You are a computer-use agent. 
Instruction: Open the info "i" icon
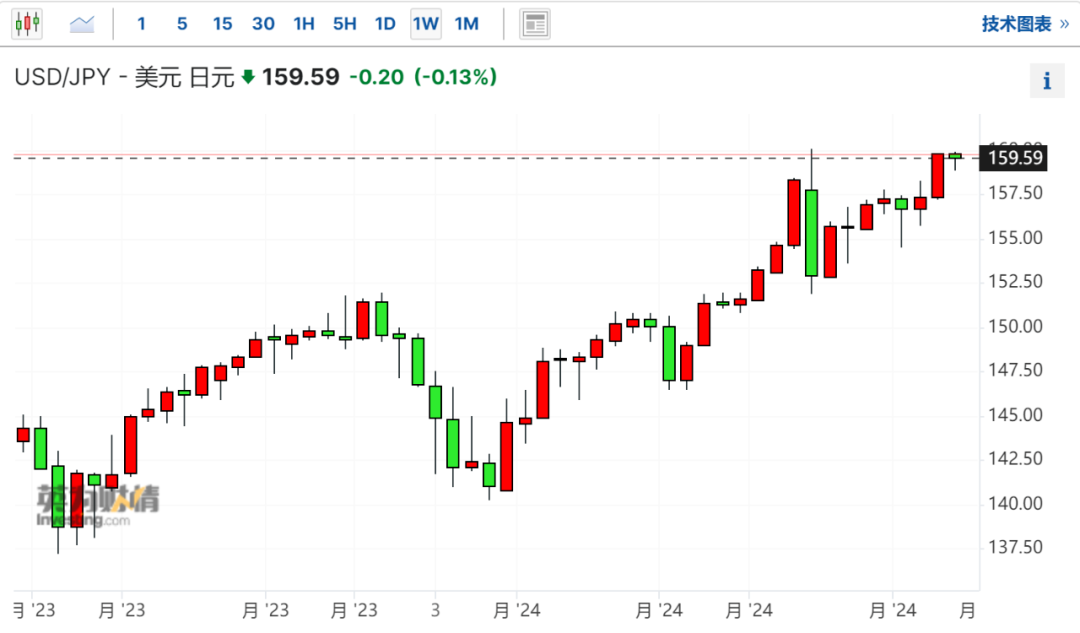(1047, 81)
